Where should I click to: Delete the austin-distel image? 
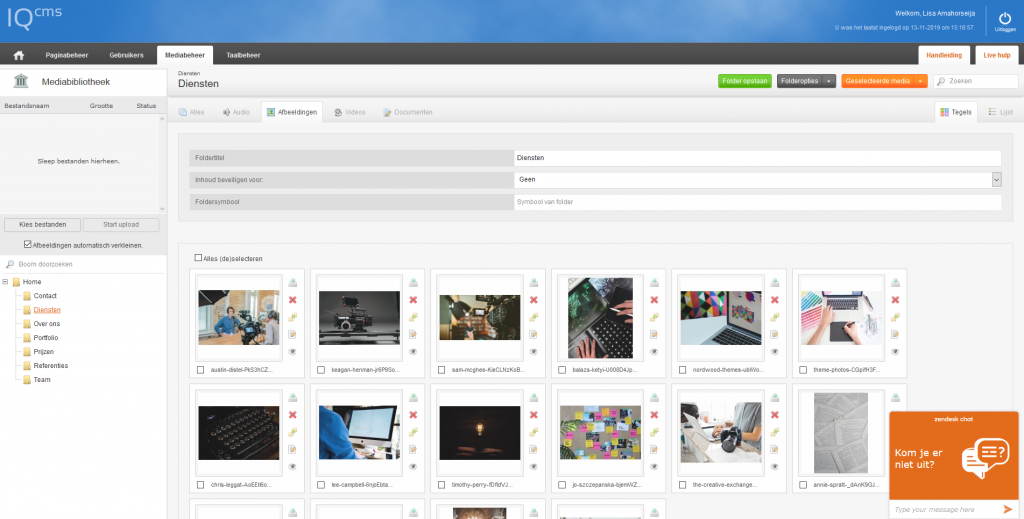pos(293,300)
